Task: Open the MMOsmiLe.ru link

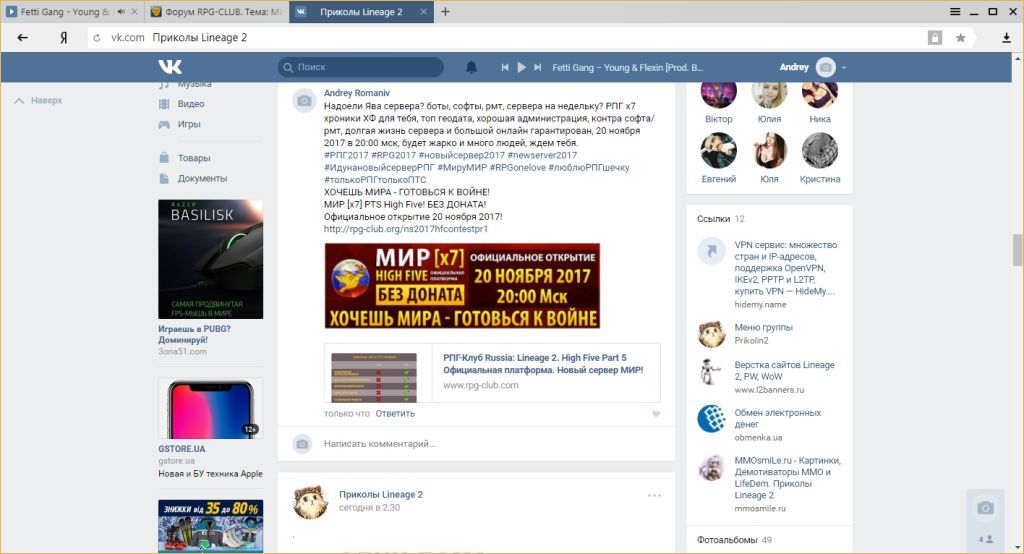Action: pyautogui.click(x=788, y=478)
